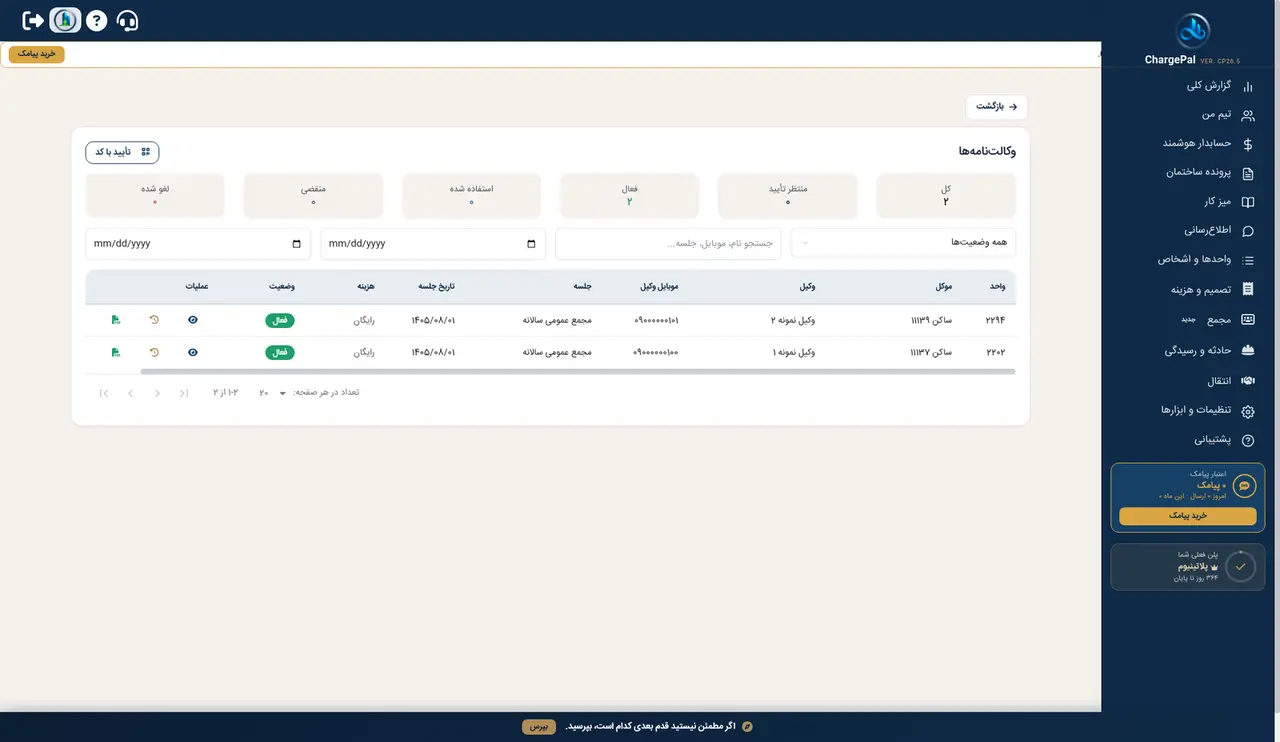Click خرید پیامک button in top banner

click(37, 54)
